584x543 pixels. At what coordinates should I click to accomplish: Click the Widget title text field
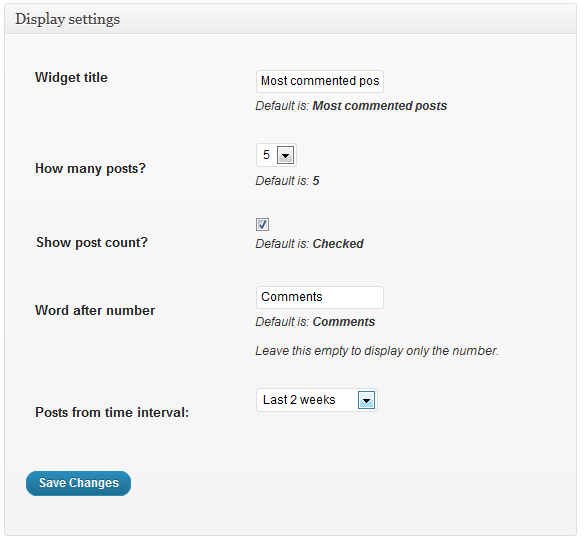(320, 81)
